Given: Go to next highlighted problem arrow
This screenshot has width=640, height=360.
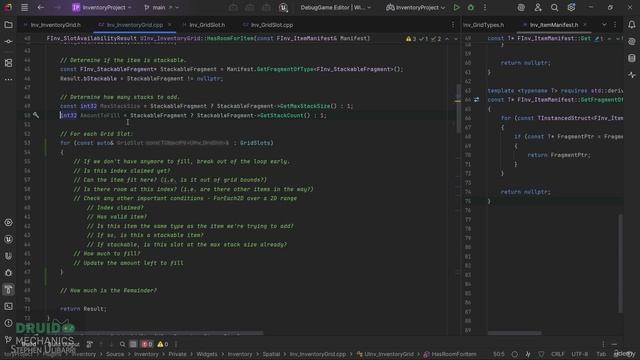Looking at the screenshot, I should pos(456,39).
